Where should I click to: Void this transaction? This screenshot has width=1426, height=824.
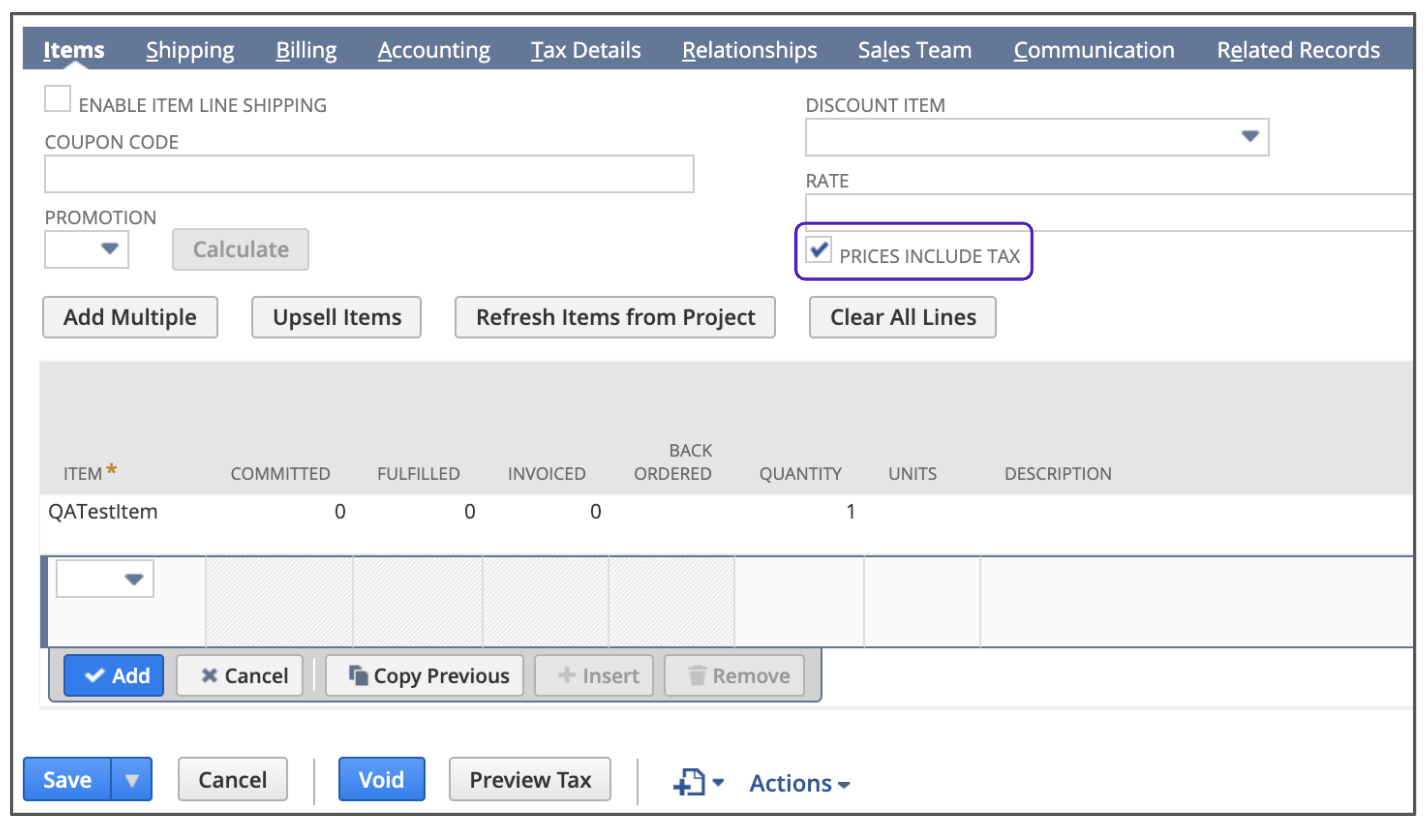click(381, 780)
